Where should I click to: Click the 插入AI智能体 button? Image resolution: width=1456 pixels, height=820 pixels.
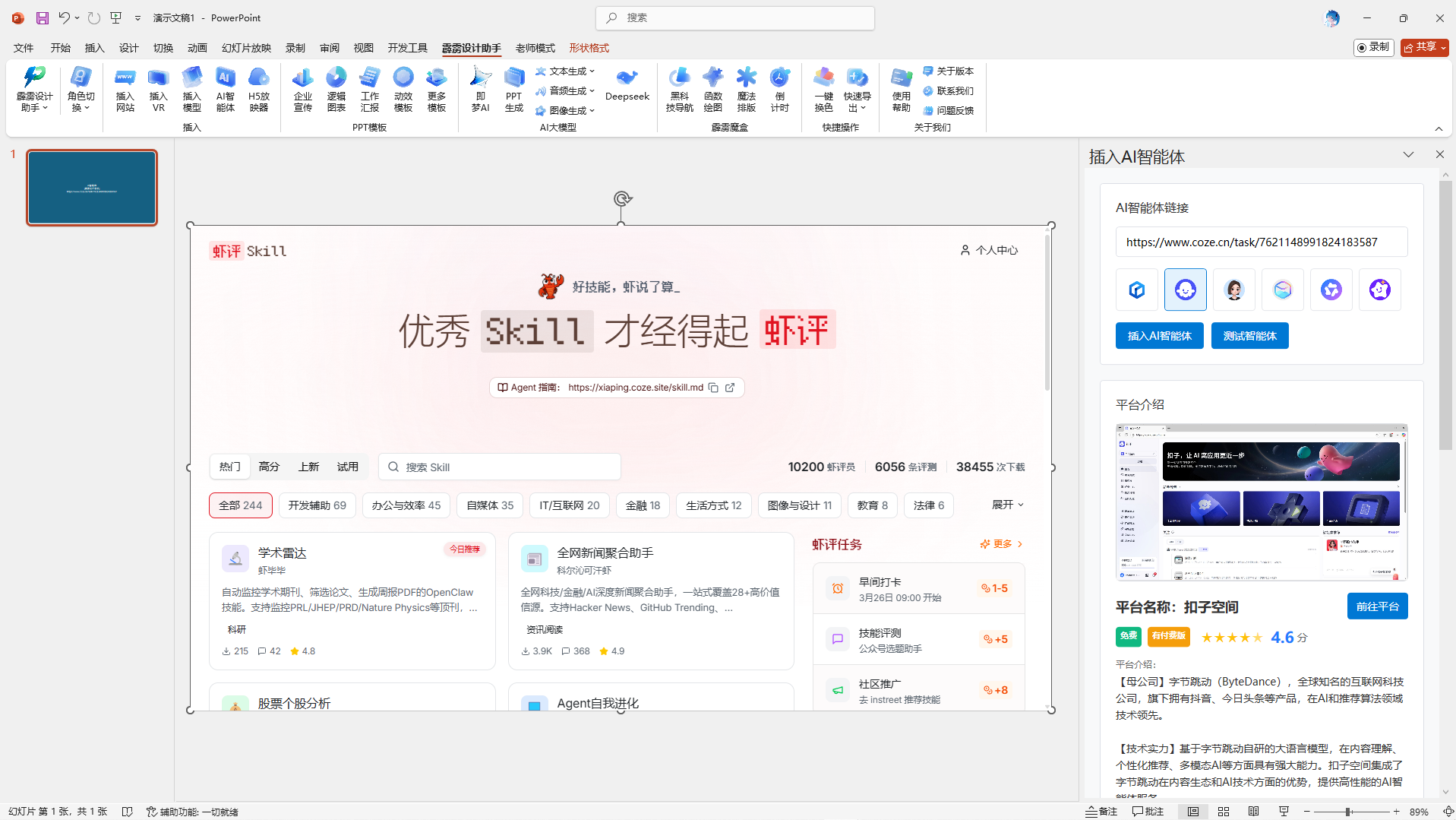tap(1159, 336)
